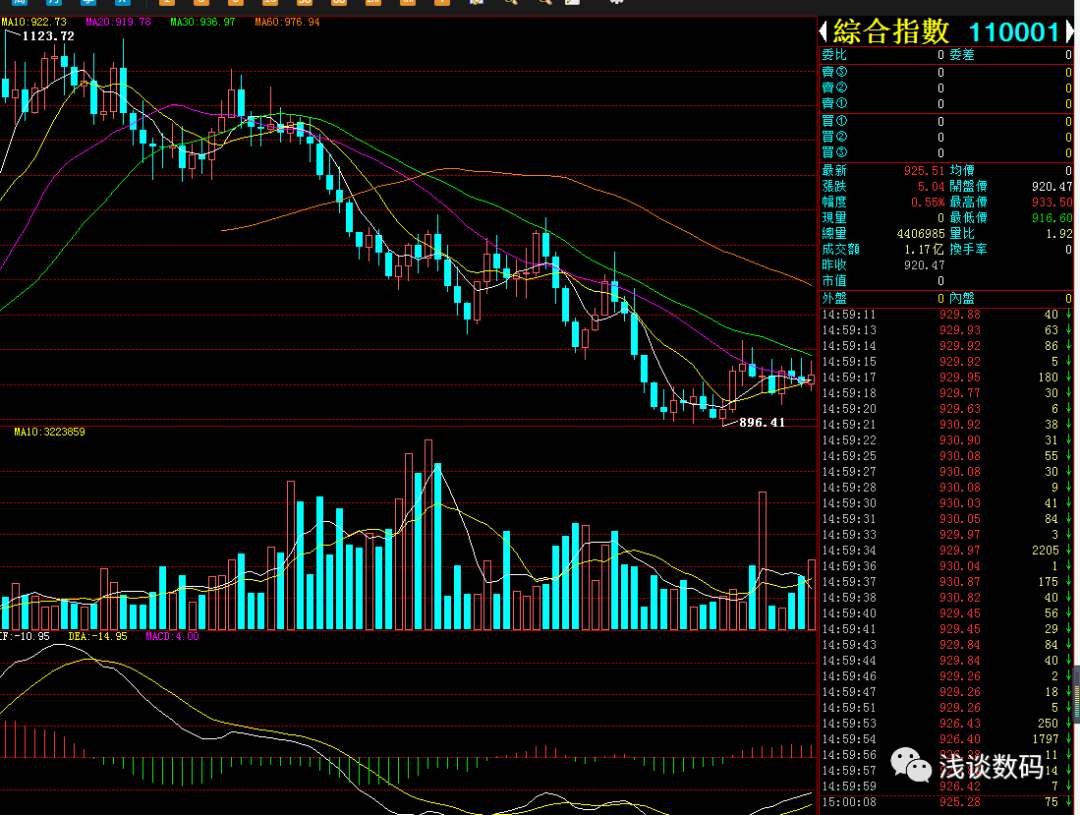This screenshot has width=1080, height=815.
Task: Select the 賣② order row
Action: [946, 88]
